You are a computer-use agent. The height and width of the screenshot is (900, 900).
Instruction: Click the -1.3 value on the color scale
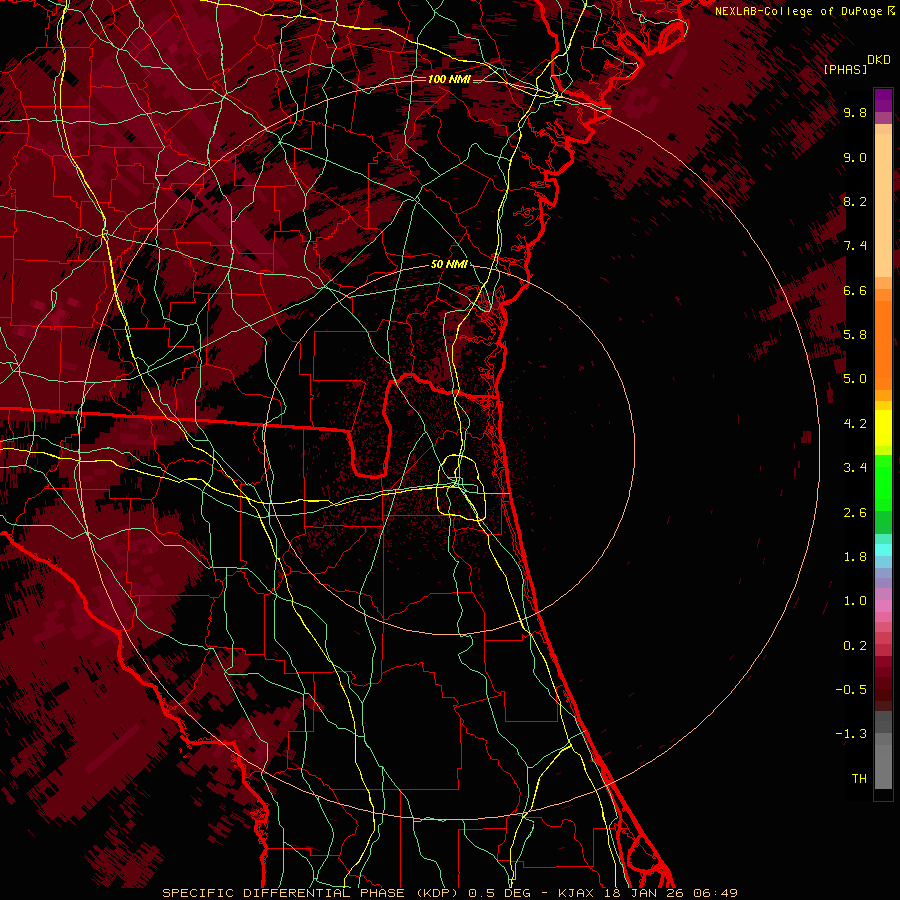click(851, 734)
